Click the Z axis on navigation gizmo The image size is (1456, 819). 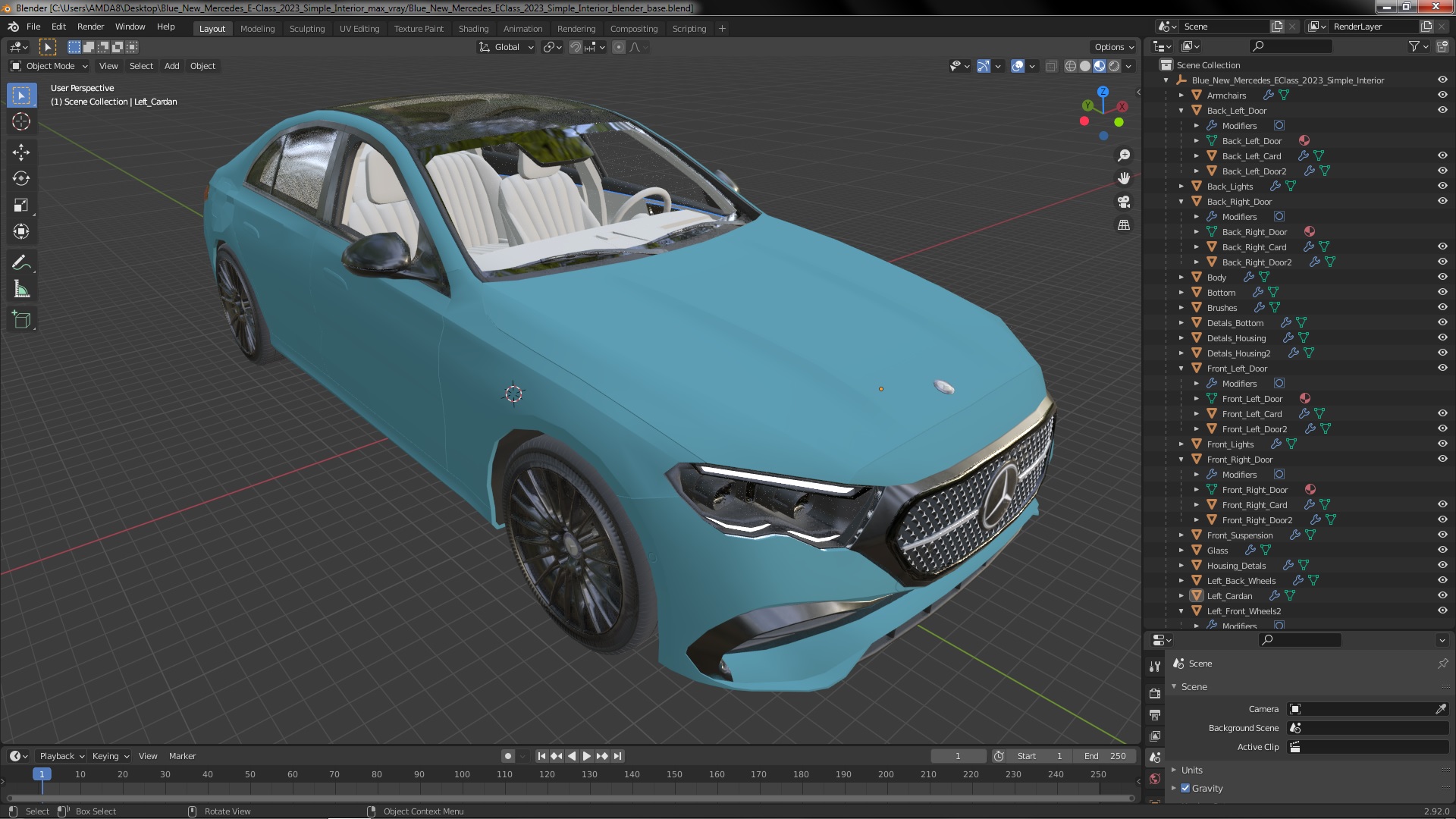tap(1103, 91)
